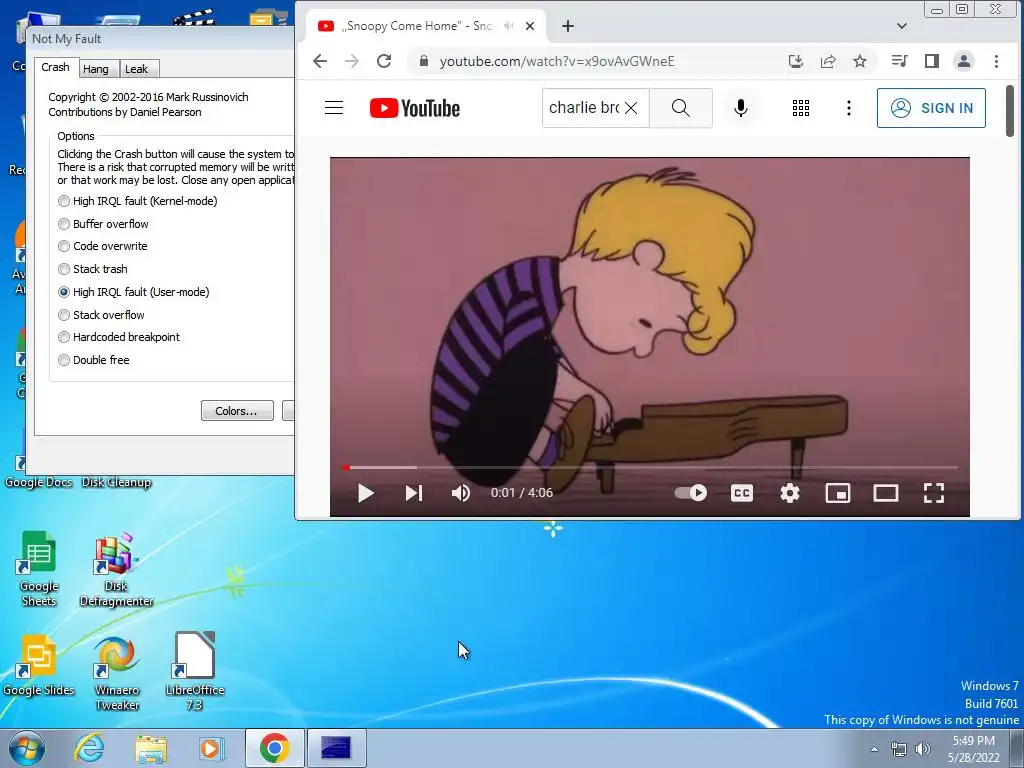This screenshot has width=1024, height=768.
Task: Launch Internet Explorer from taskbar
Action: (x=89, y=748)
